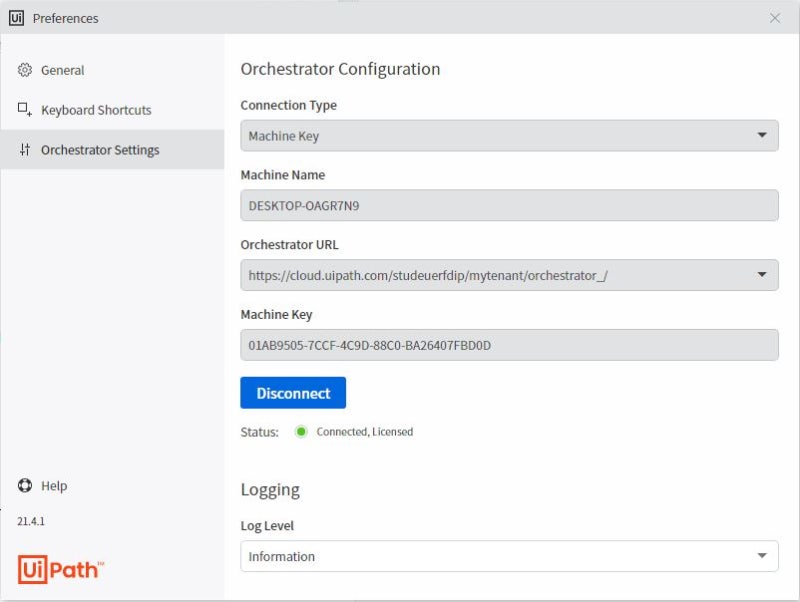This screenshot has height=602, width=800.
Task: Select the Orchestrator Settings tab
Action: [112, 149]
